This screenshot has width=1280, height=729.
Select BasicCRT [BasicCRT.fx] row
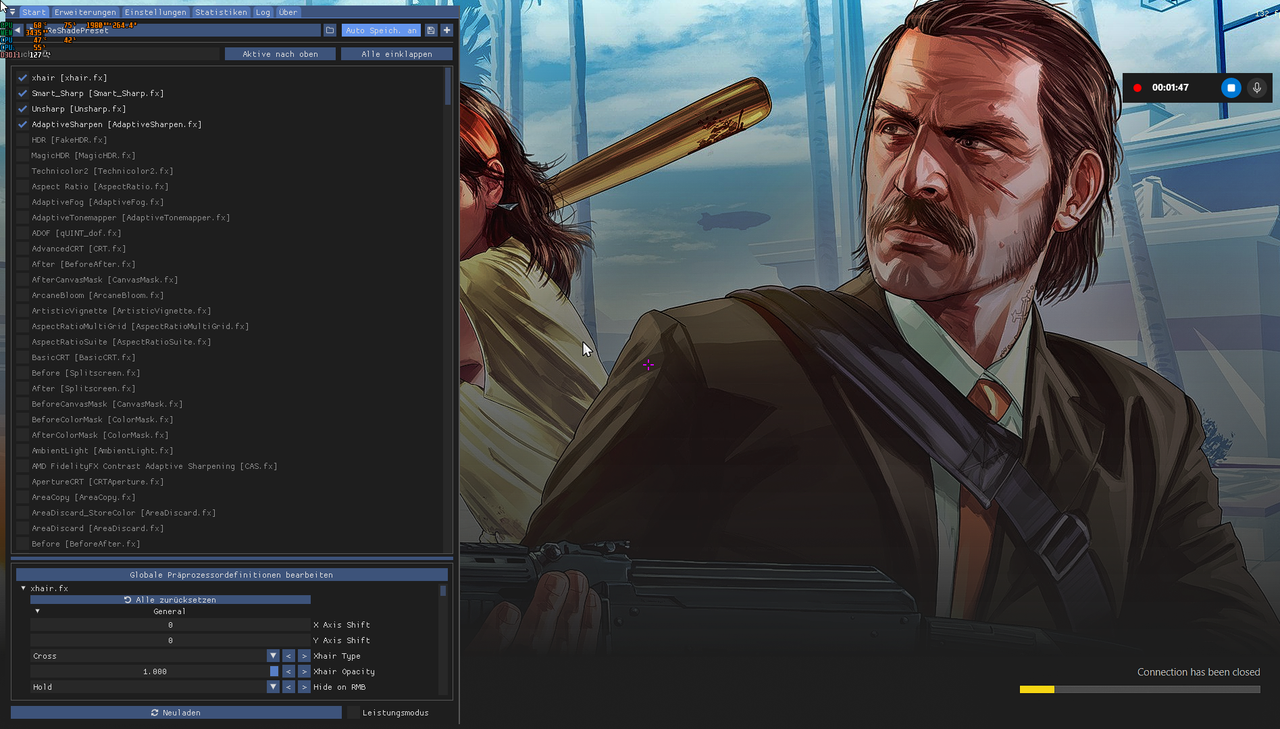point(83,357)
